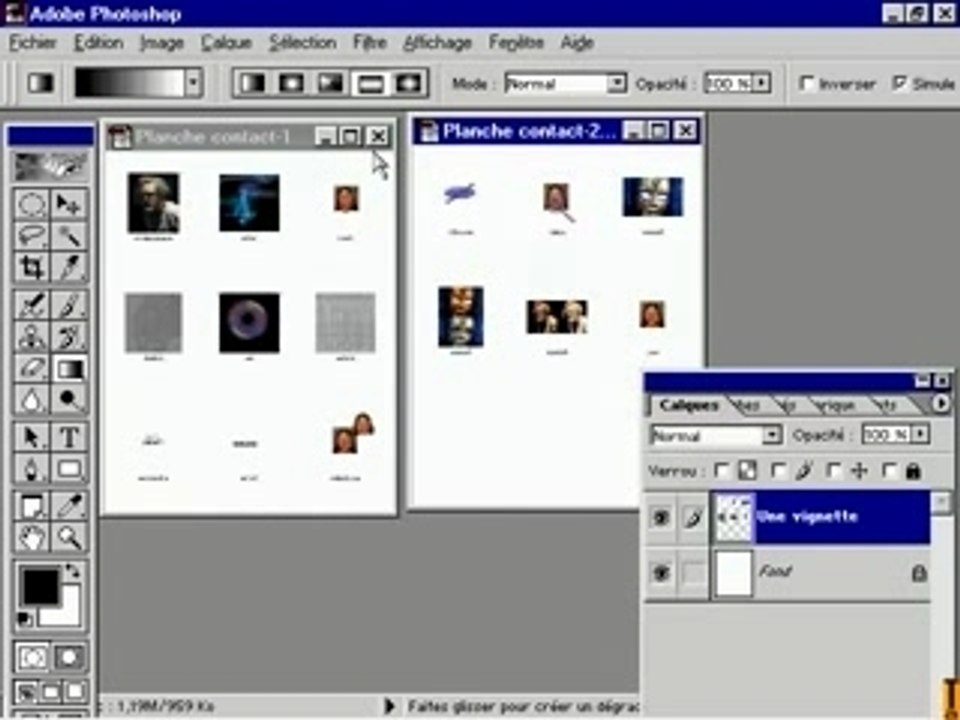Toggle lock transparent pixels checkbox
The width and height of the screenshot is (960, 720).
pos(722,471)
